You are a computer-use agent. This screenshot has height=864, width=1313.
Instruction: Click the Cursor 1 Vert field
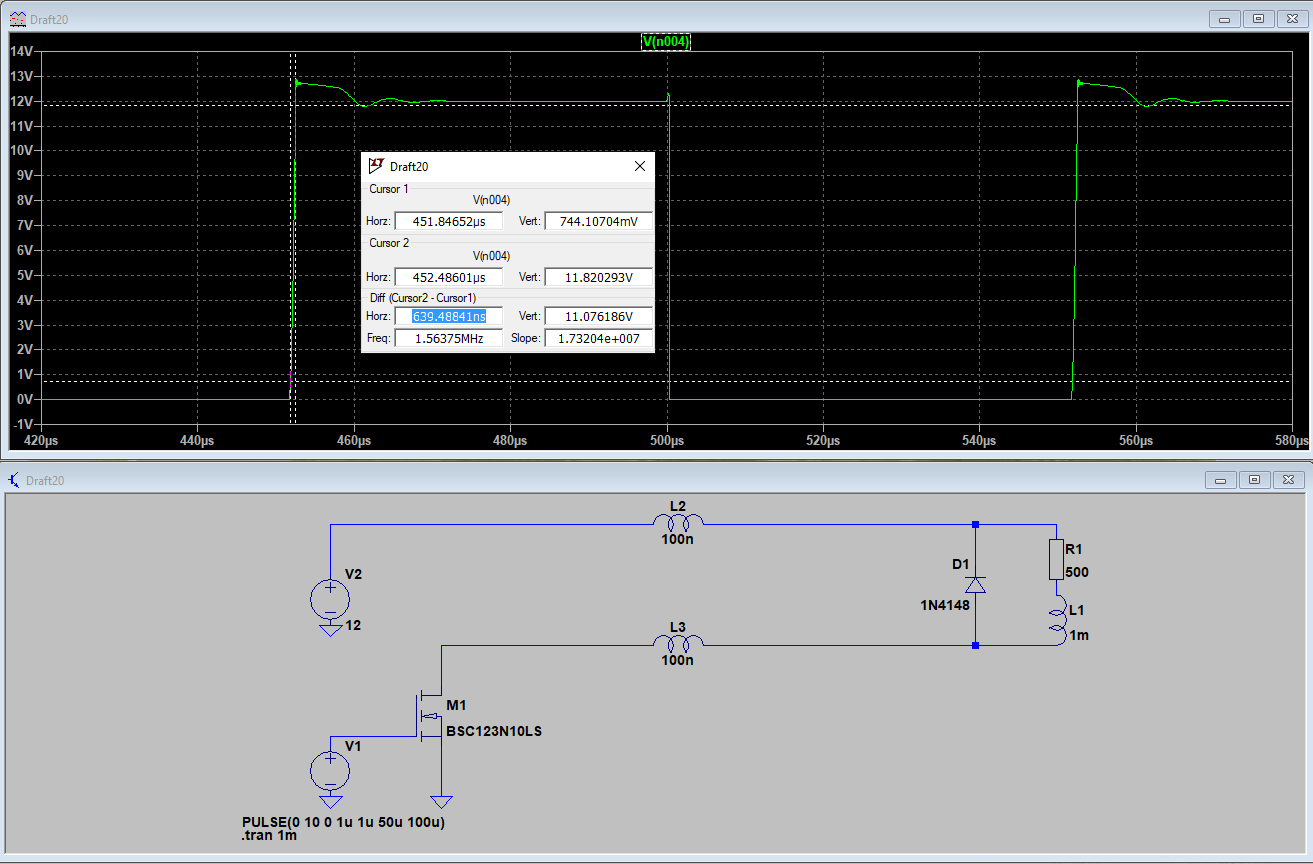point(598,221)
